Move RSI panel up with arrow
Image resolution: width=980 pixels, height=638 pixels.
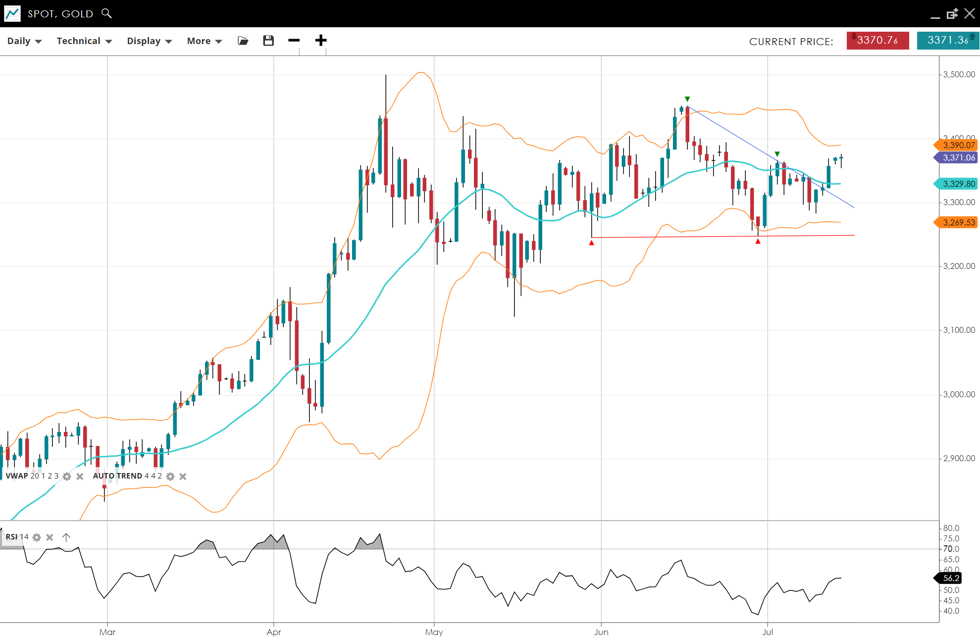tap(66, 538)
